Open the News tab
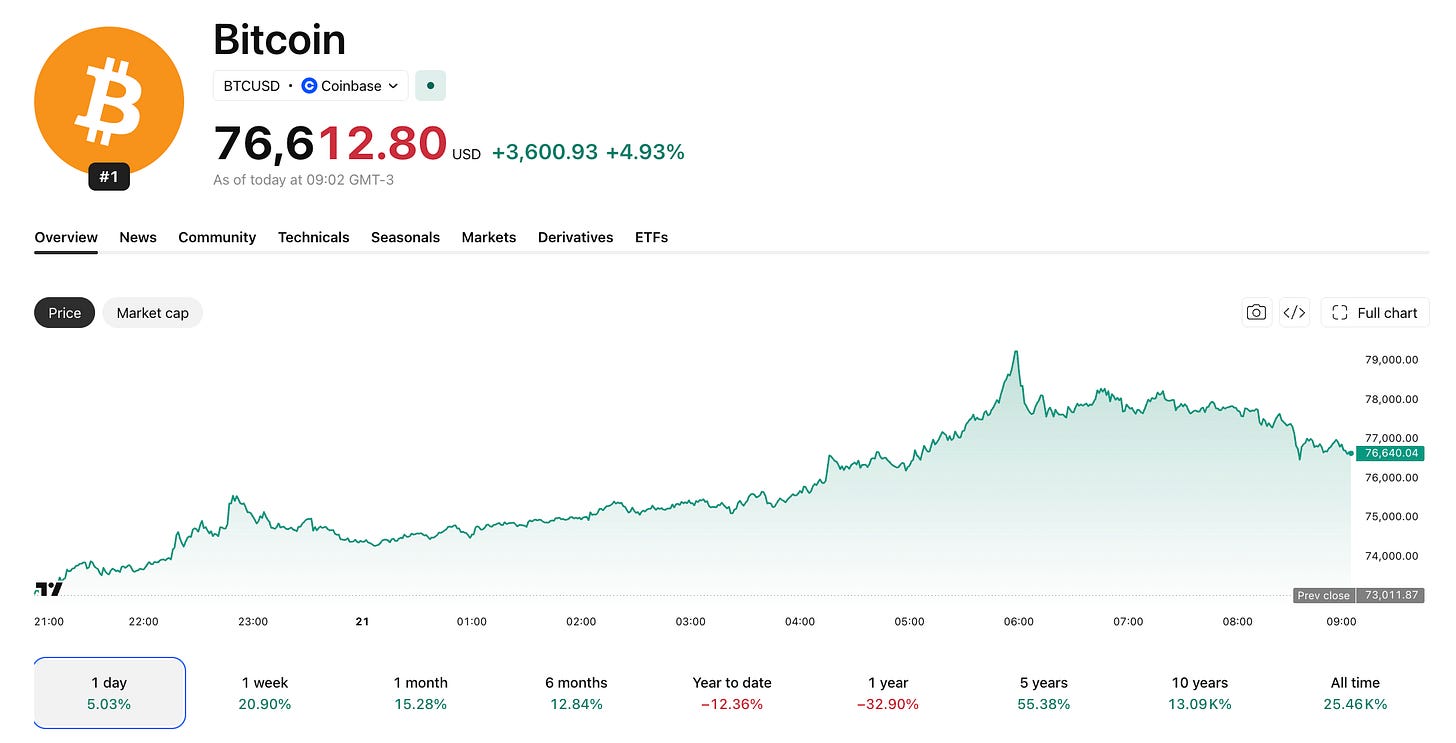 click(138, 237)
